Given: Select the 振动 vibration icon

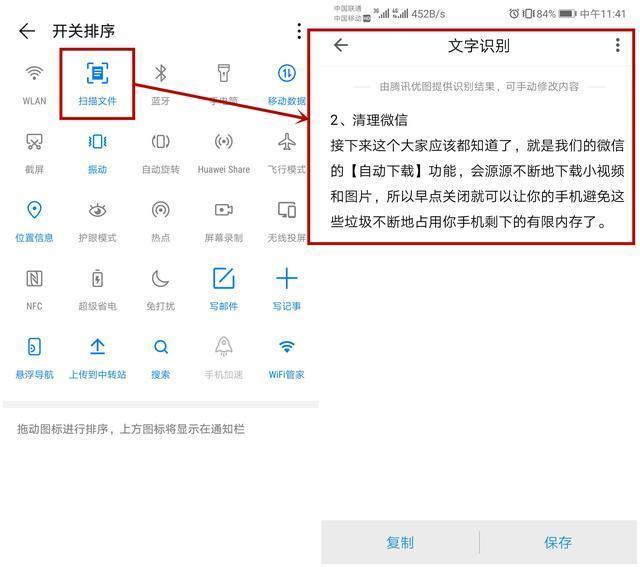Looking at the screenshot, I should 97,142.
